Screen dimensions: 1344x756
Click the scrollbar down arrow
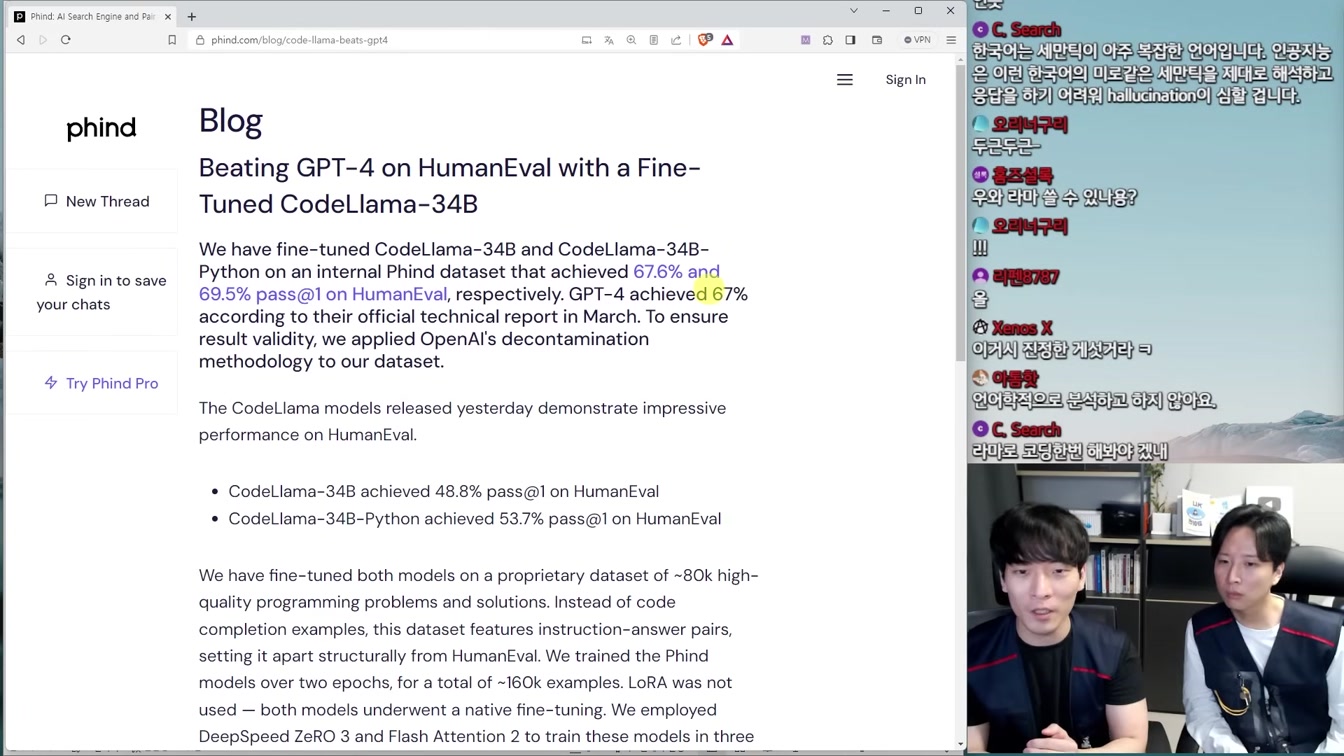961,744
